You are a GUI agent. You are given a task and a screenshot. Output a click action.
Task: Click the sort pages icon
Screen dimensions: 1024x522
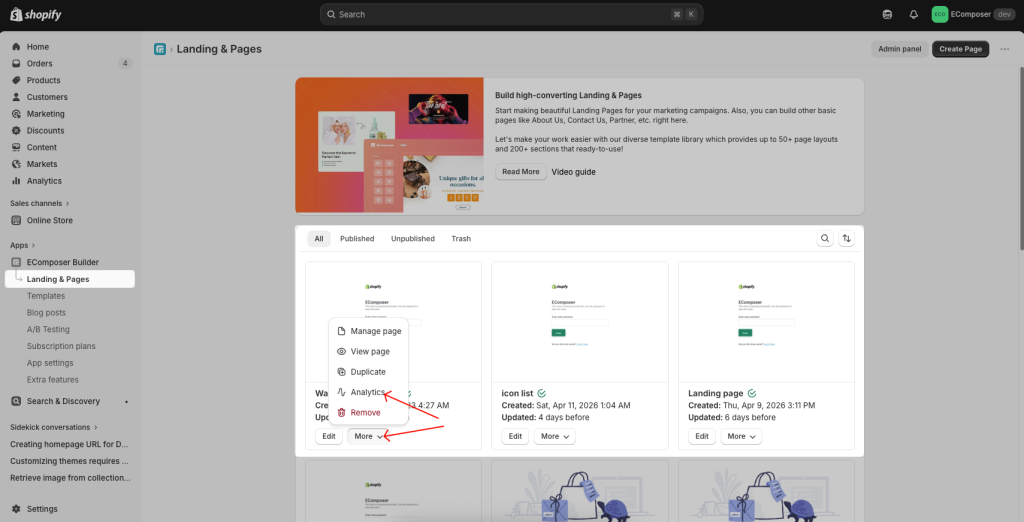(x=847, y=239)
